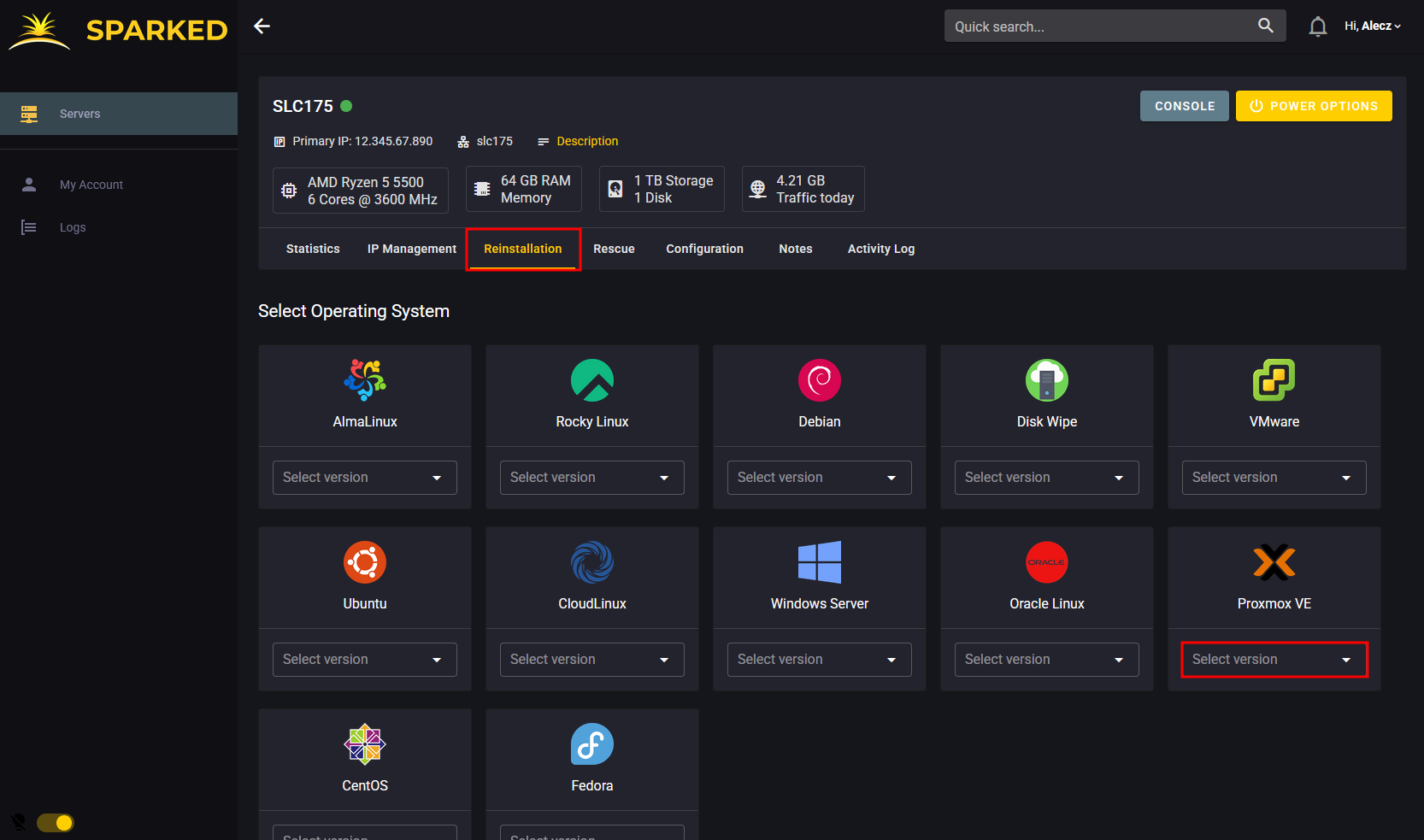Click the SLC175 server name heading

(303, 106)
